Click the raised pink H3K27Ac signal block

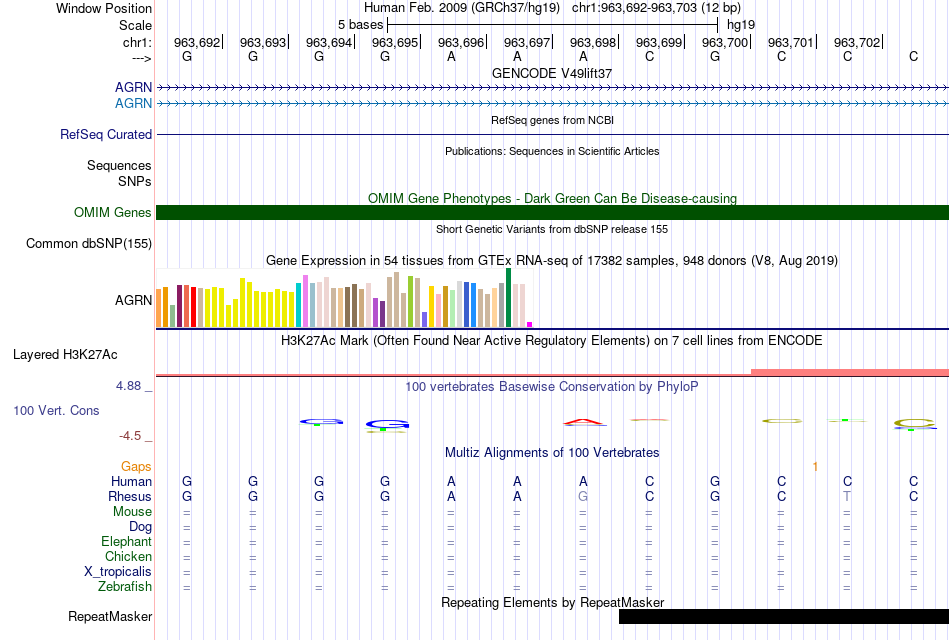click(849, 372)
